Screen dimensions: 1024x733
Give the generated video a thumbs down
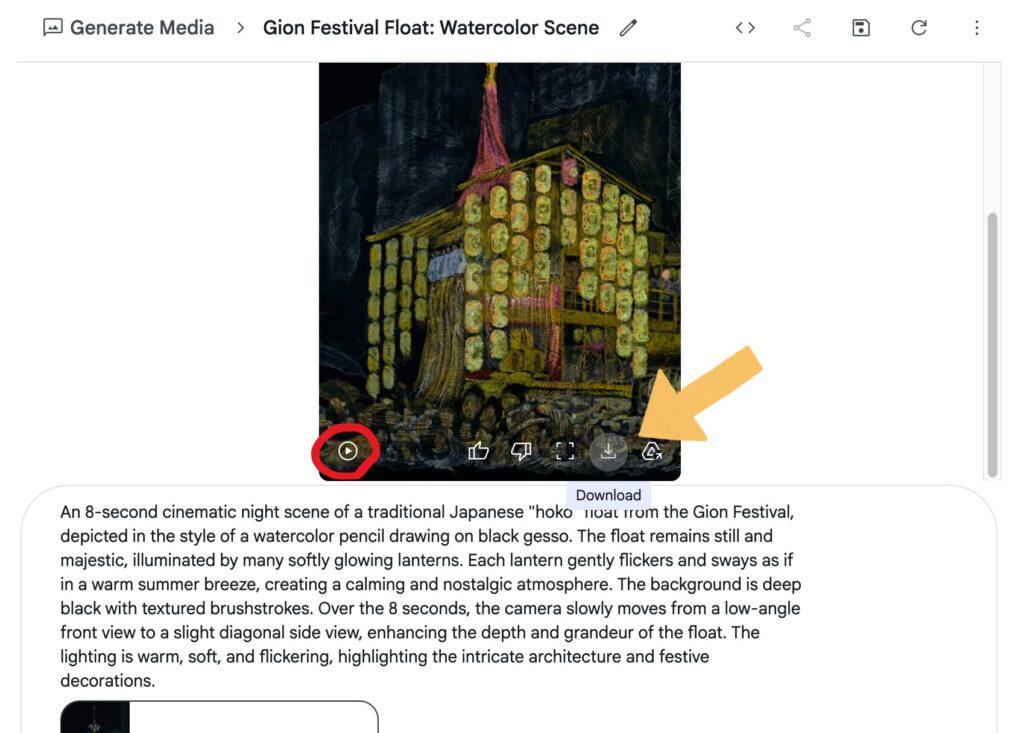pos(521,451)
